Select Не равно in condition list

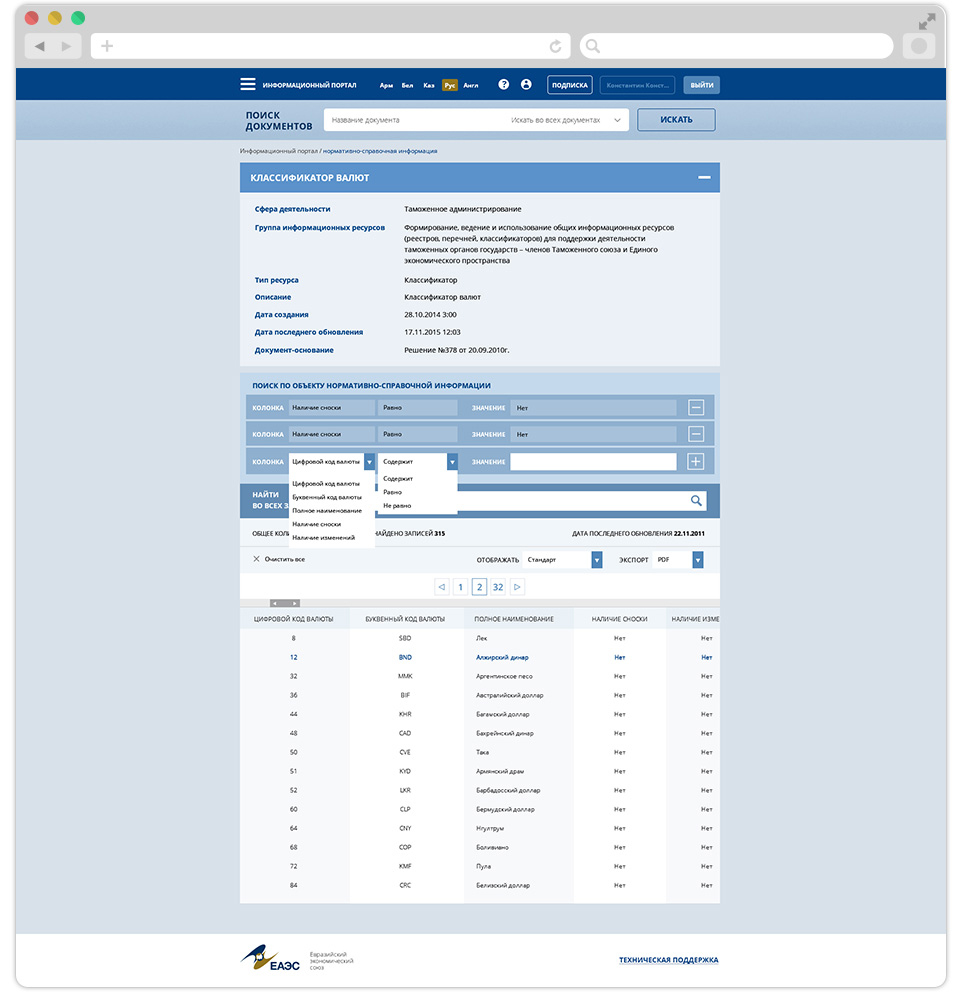397,505
